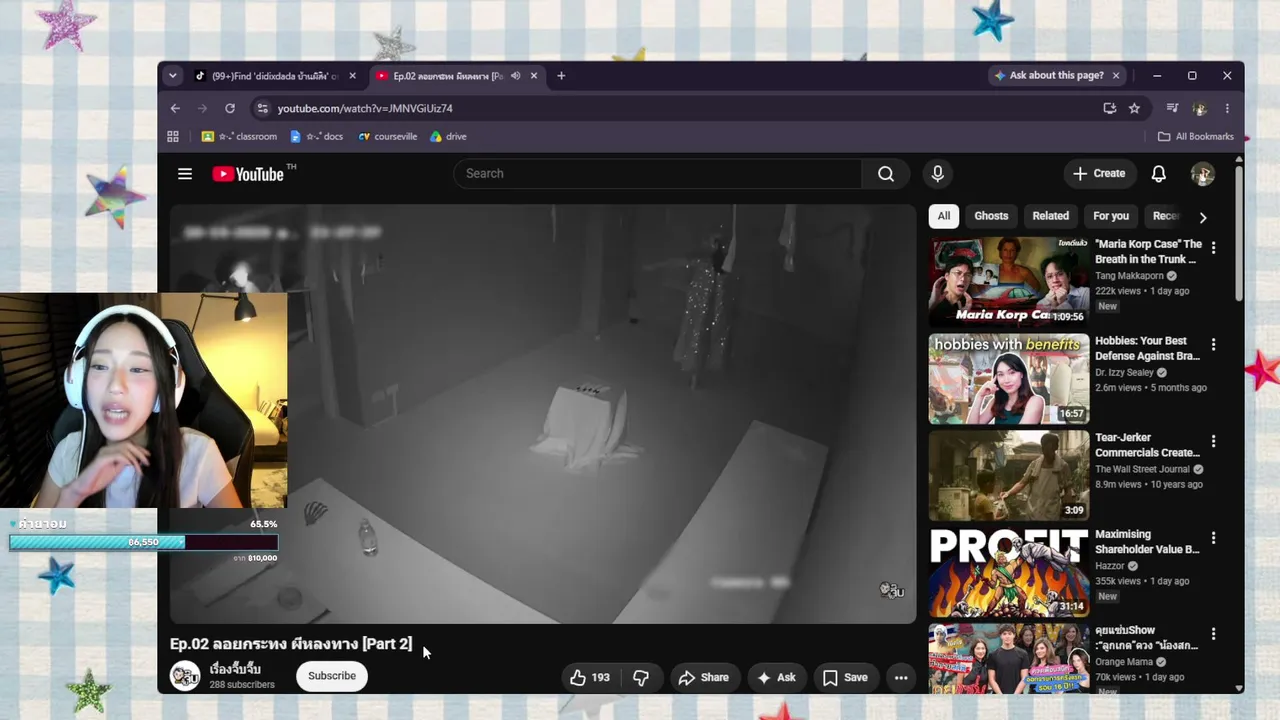The width and height of the screenshot is (1280, 720).
Task: Mute the tab playing audio
Action: coord(516,76)
